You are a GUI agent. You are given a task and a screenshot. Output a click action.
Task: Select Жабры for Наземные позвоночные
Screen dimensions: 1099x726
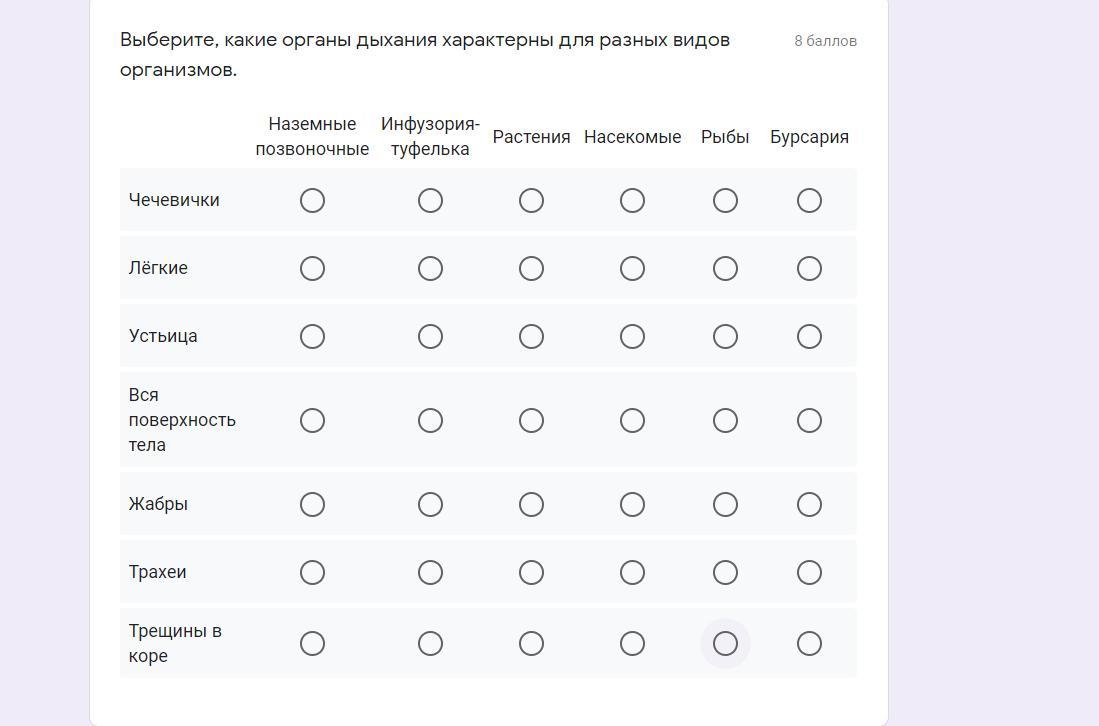click(312, 505)
